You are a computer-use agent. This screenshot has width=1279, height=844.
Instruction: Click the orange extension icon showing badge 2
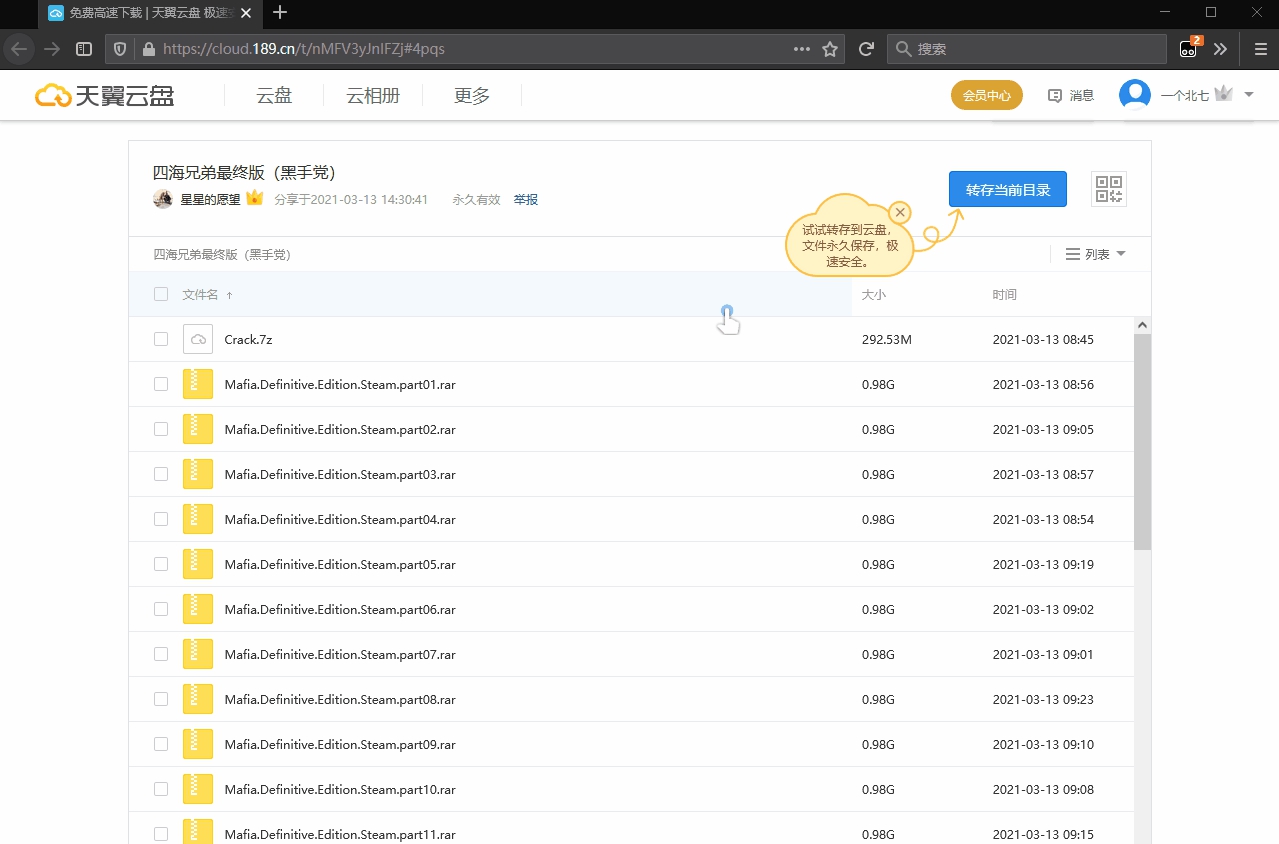tap(1188, 48)
